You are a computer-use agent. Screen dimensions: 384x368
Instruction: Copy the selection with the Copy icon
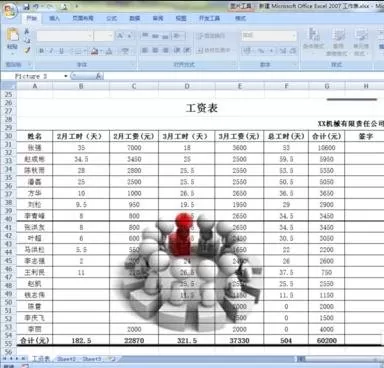[27, 41]
